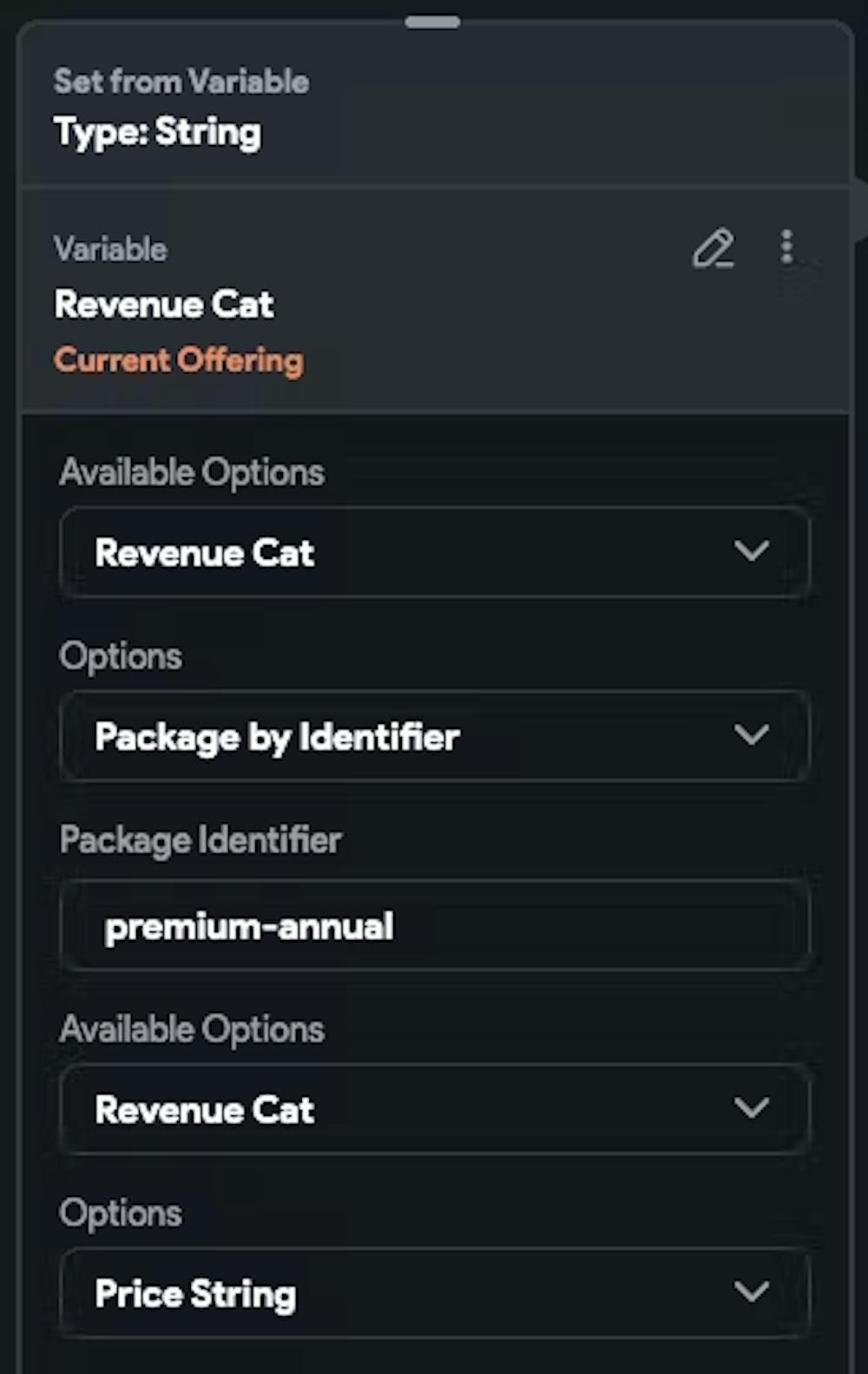Click the chevron on the lower Revenue Cat dropdown
Screen dimensions: 868x1374
751,1108
